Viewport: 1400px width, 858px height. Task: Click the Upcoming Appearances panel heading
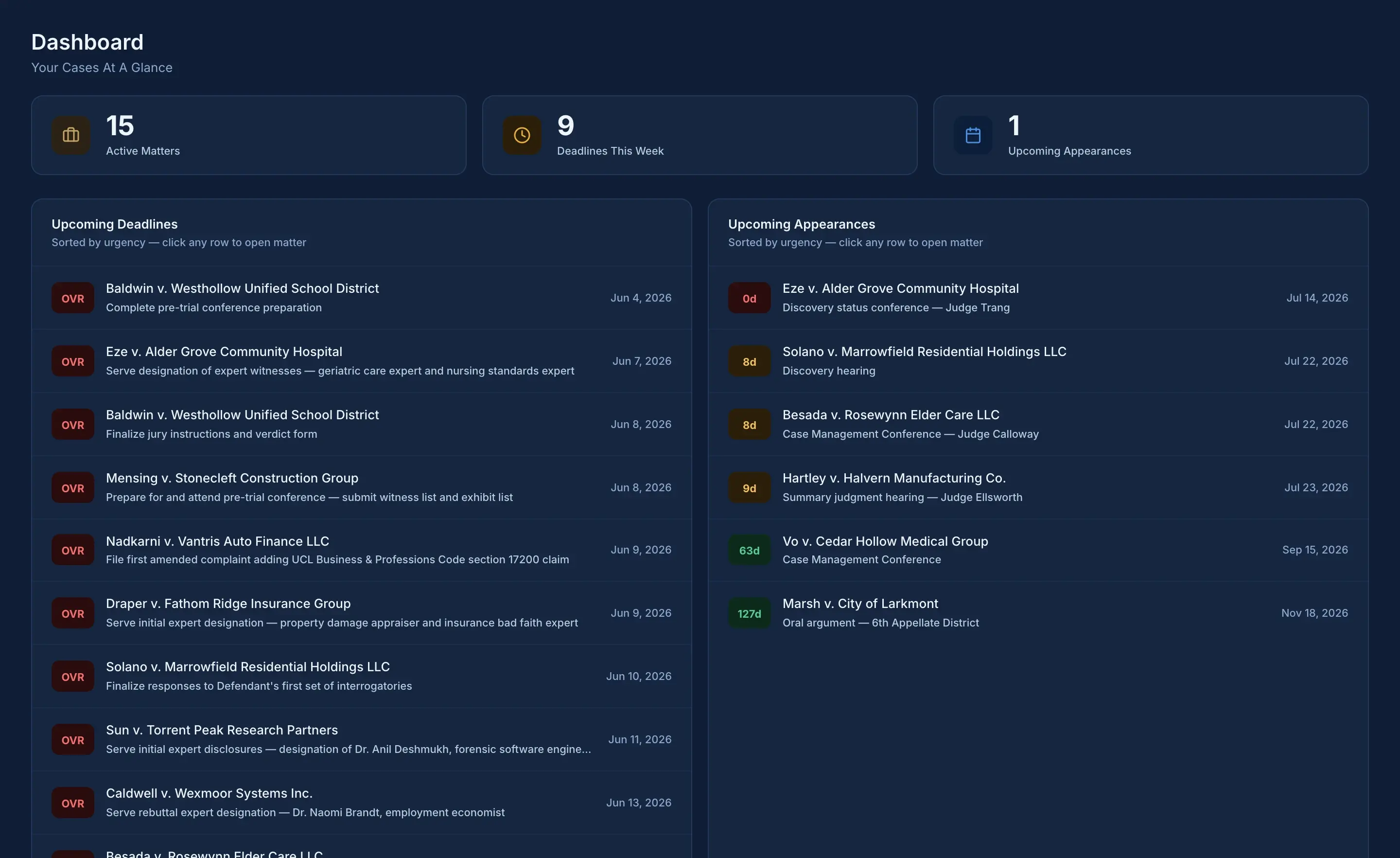802,224
